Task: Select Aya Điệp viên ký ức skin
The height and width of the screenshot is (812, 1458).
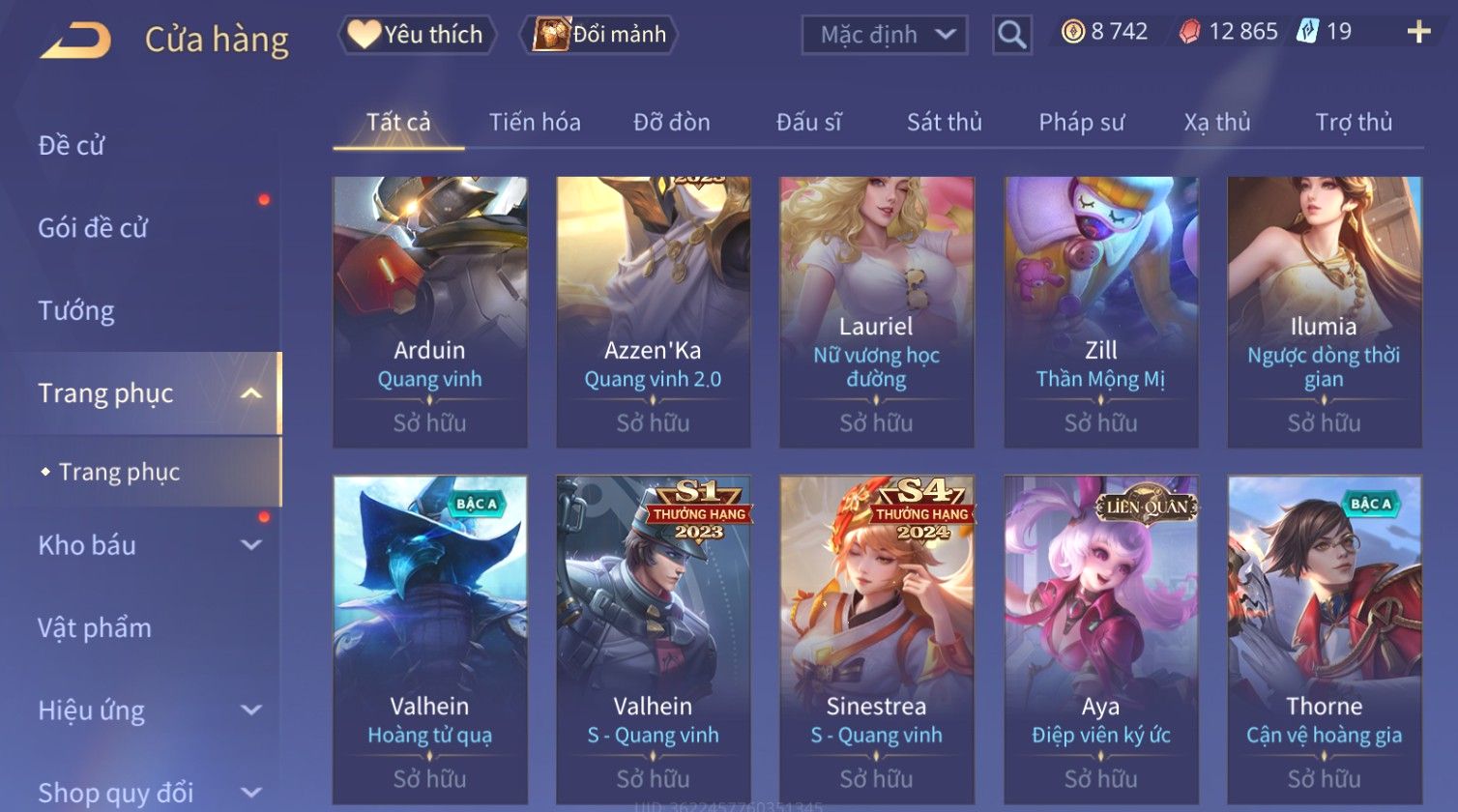Action: pos(1100,640)
